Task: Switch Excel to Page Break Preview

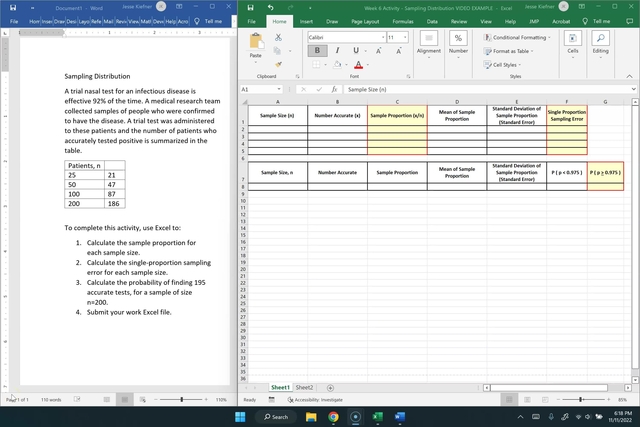Action: point(545,400)
